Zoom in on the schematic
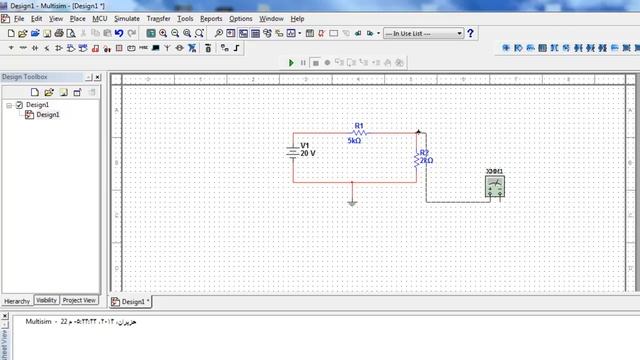The height and width of the screenshot is (360, 640). [163, 33]
